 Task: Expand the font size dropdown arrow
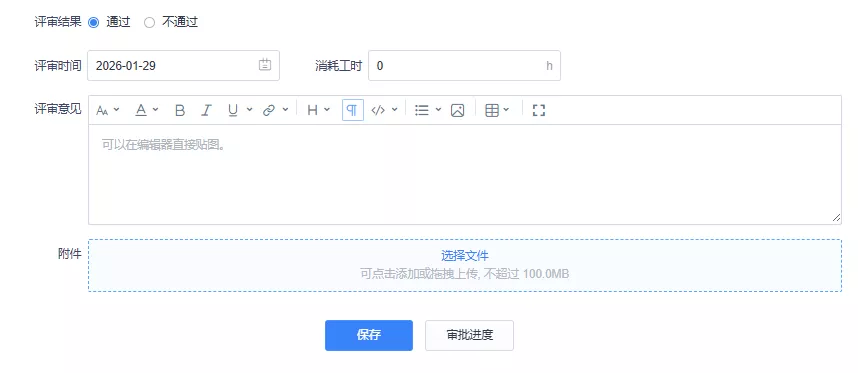(x=116, y=110)
